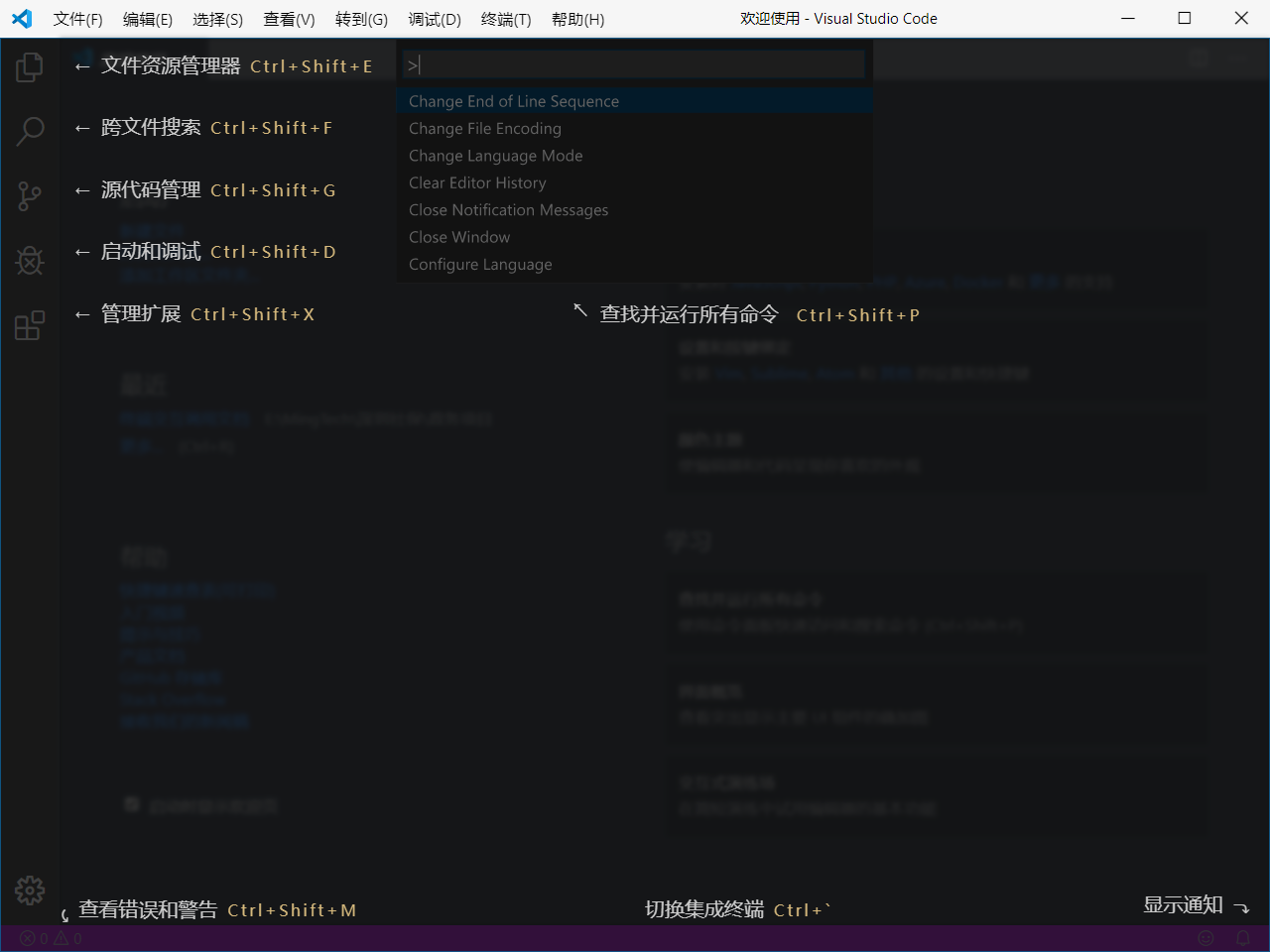Click the 跨文件搜索 Ctrl+Shift+F label
Screen dimensions: 1270x952
tap(216, 128)
